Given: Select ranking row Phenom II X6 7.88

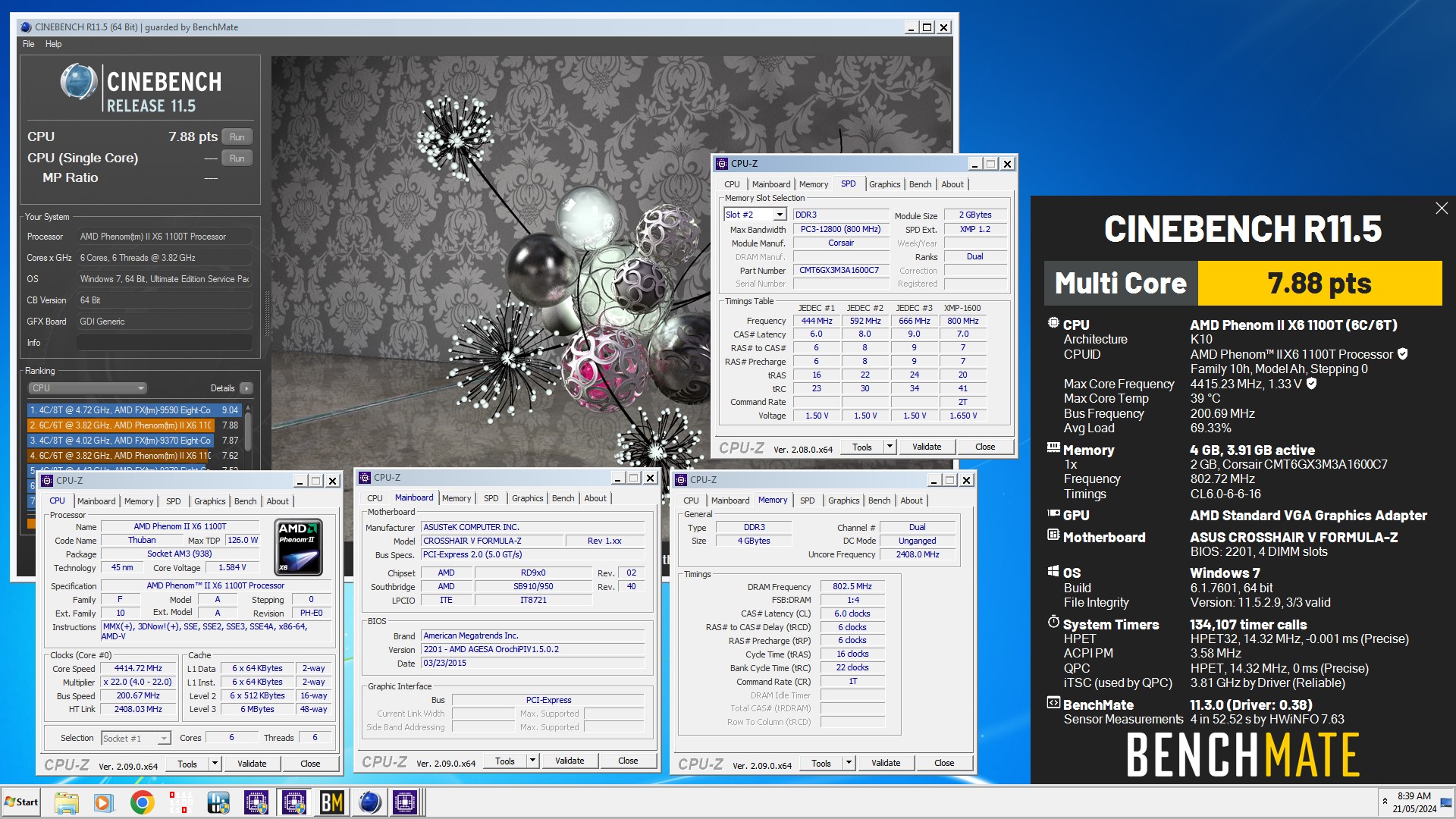Looking at the screenshot, I should [134, 425].
